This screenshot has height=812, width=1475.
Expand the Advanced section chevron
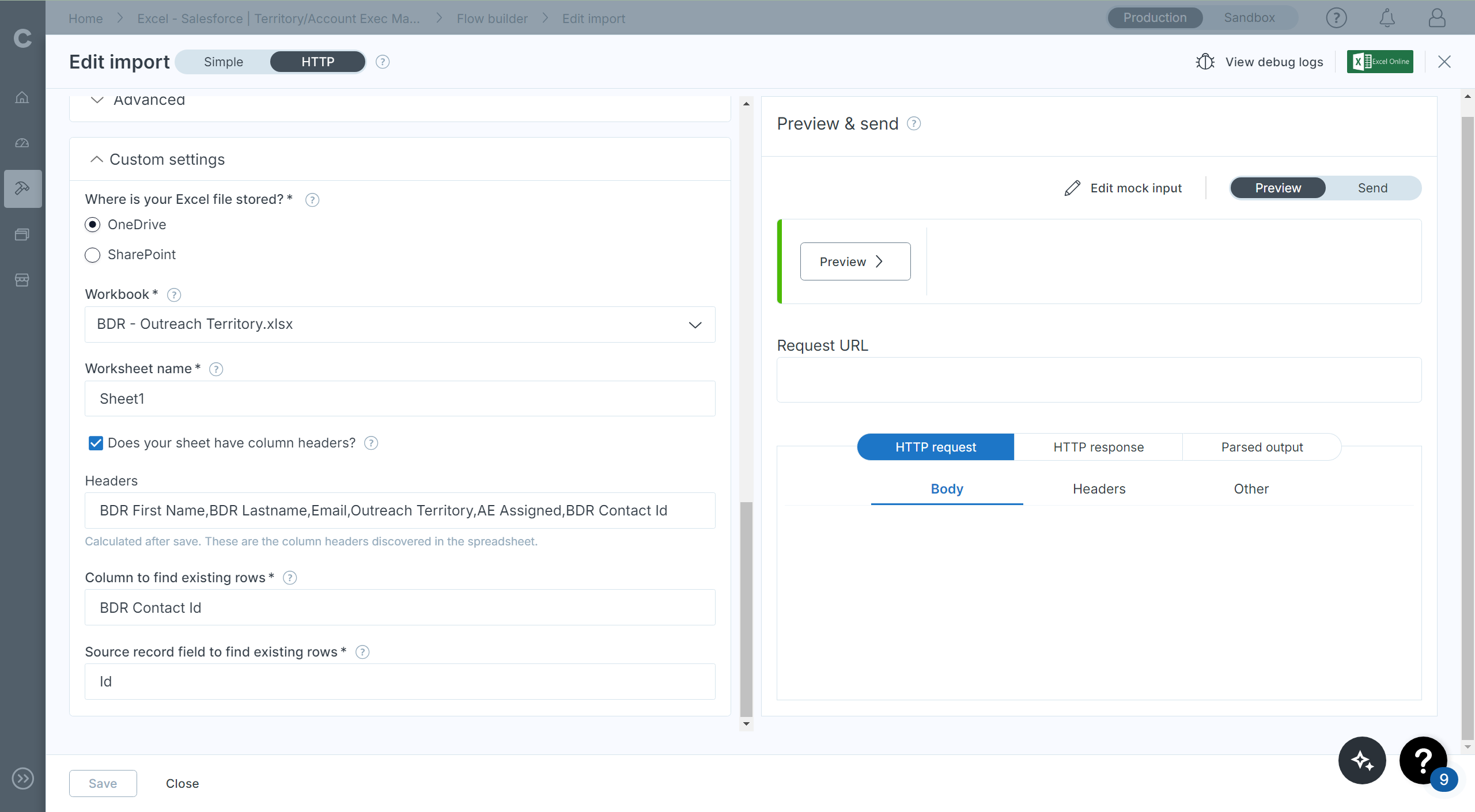point(97,100)
